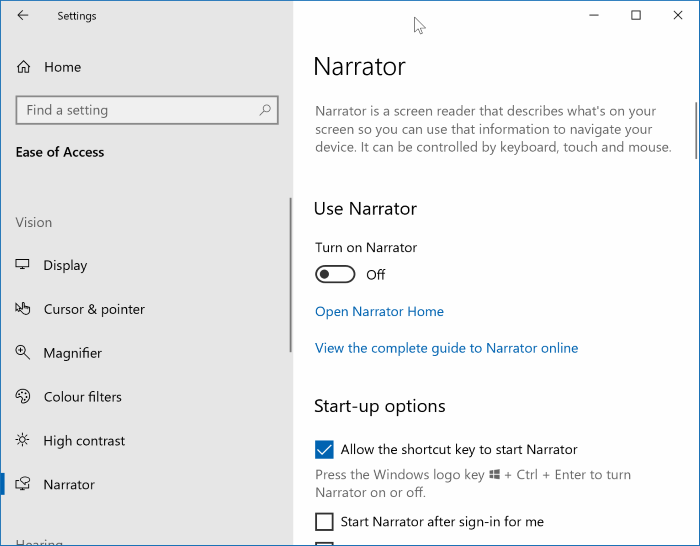
Task: Uncheck Allow the shortcut key to start Narrator
Action: coord(324,450)
